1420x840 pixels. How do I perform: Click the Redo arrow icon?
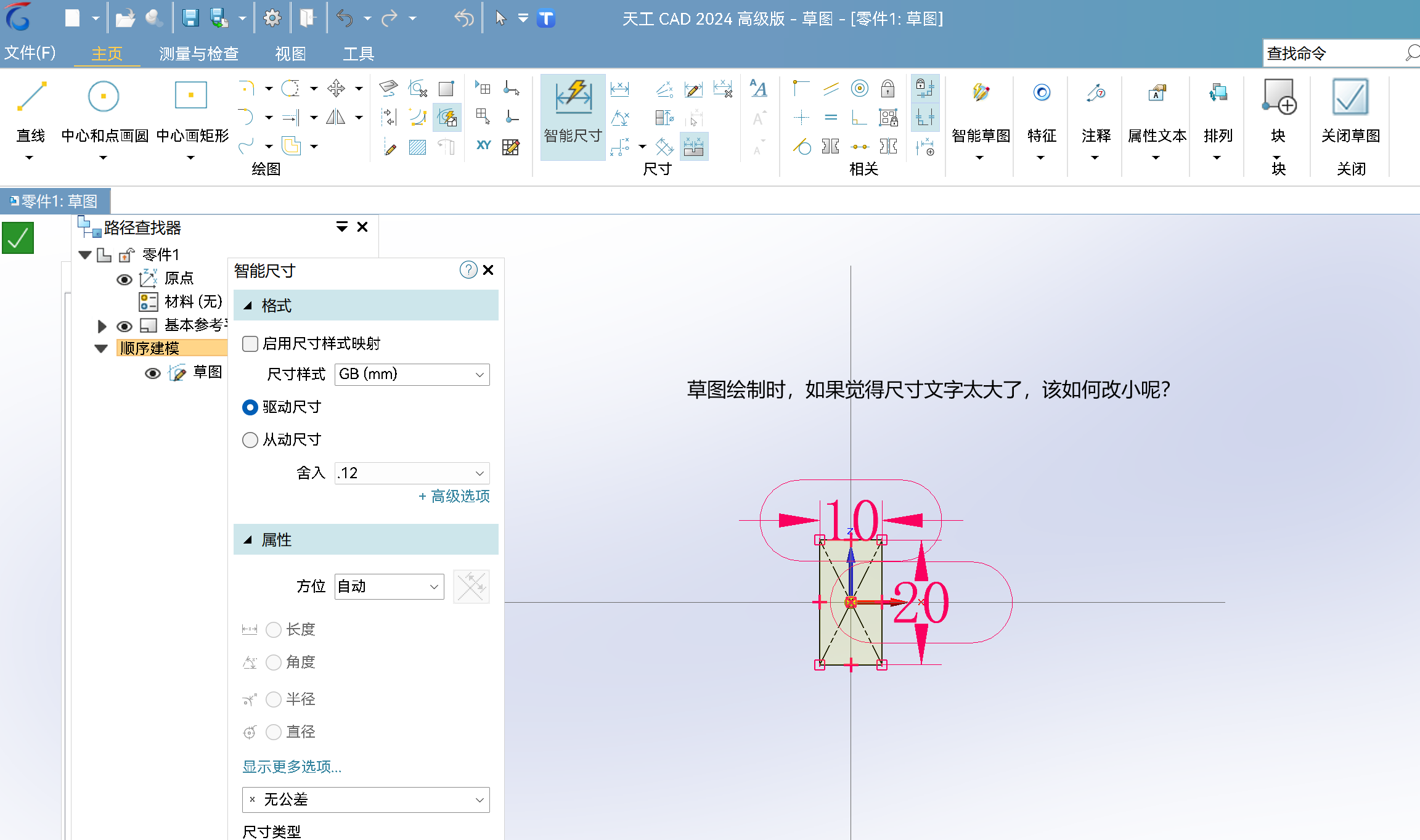390,18
